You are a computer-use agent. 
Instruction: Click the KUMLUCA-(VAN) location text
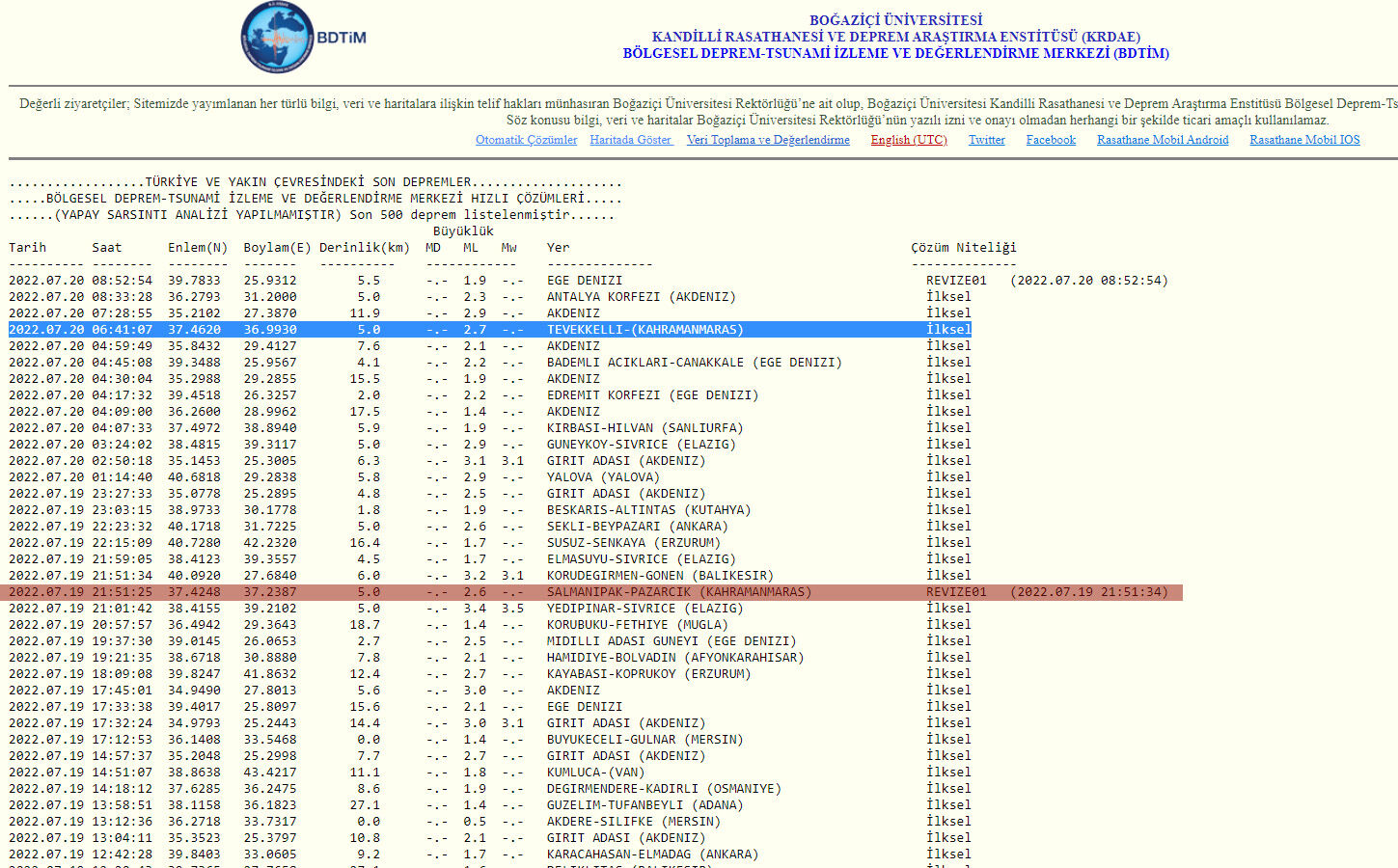point(596,773)
